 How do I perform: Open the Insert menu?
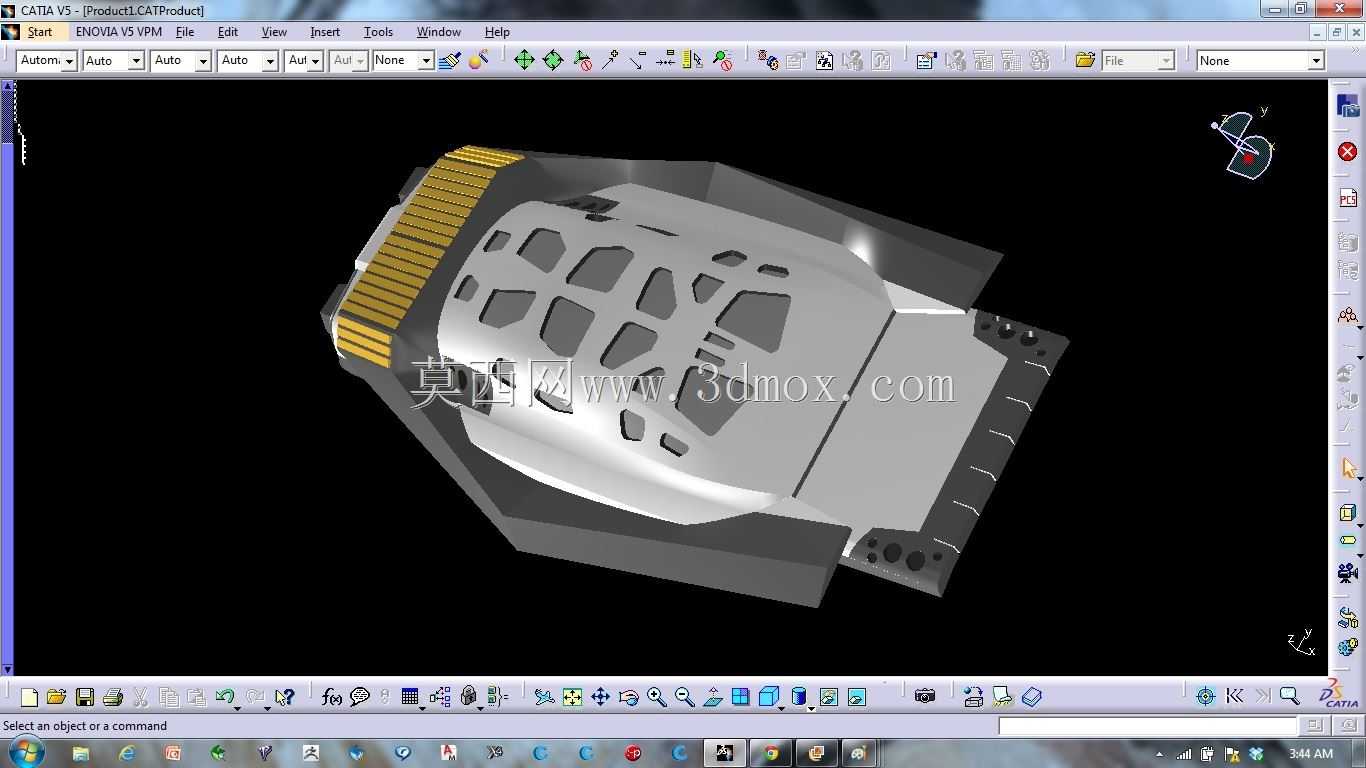[325, 32]
